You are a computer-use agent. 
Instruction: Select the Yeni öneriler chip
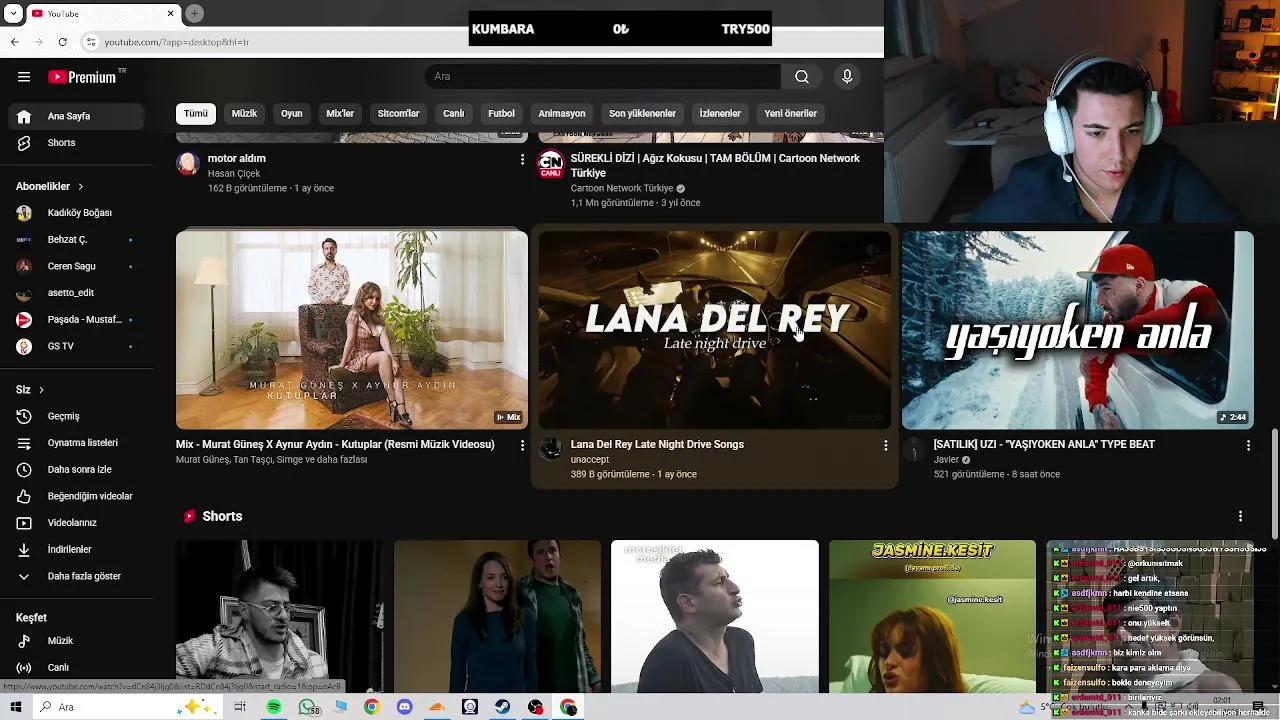pyautogui.click(x=791, y=114)
